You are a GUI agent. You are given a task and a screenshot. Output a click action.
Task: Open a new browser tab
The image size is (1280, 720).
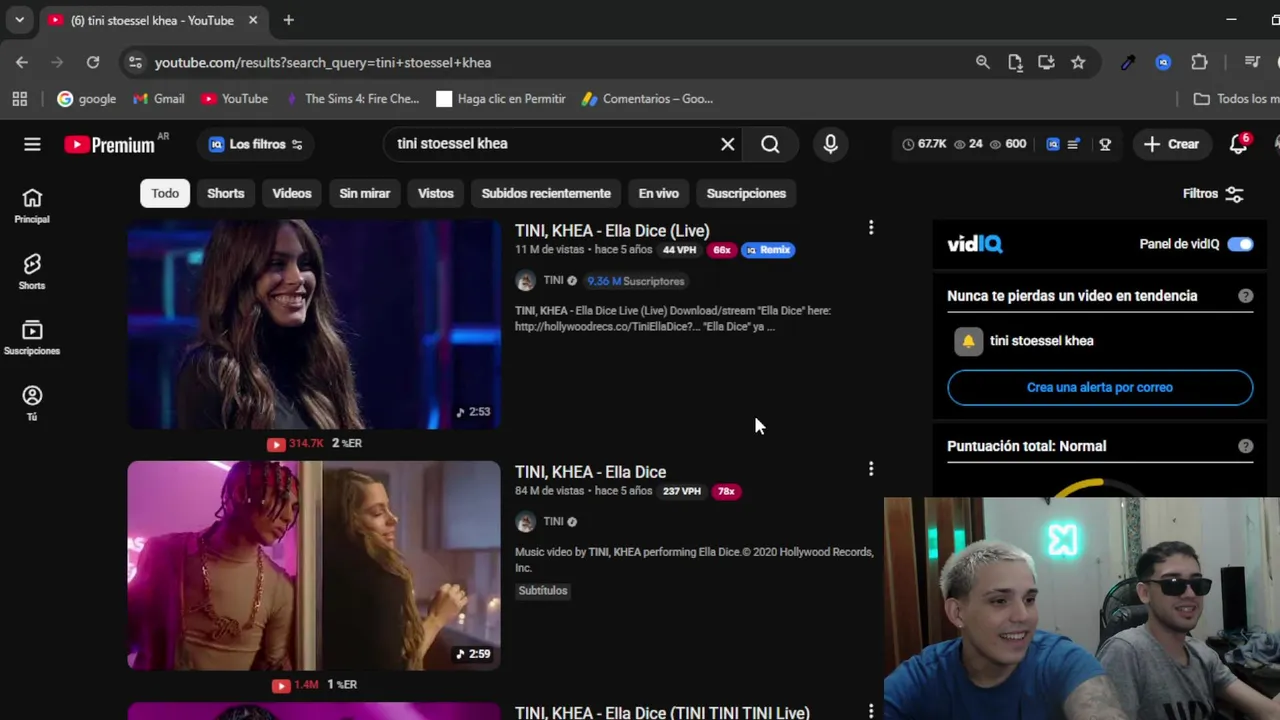[288, 20]
